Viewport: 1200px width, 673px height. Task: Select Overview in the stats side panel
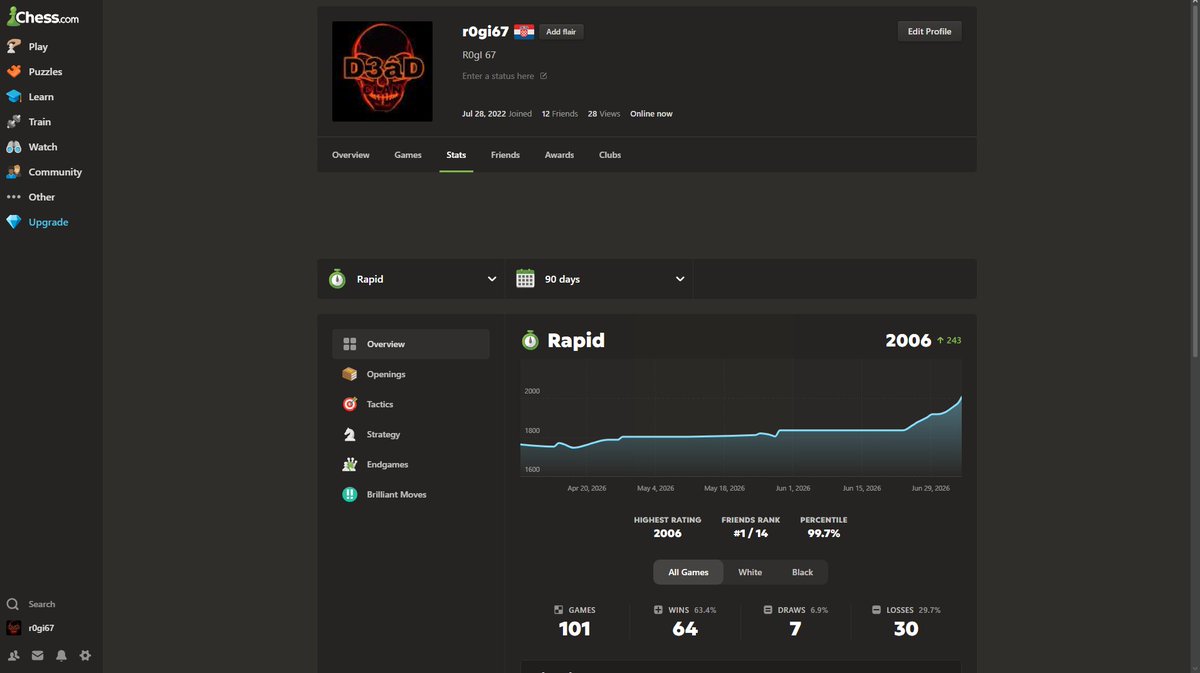(411, 344)
